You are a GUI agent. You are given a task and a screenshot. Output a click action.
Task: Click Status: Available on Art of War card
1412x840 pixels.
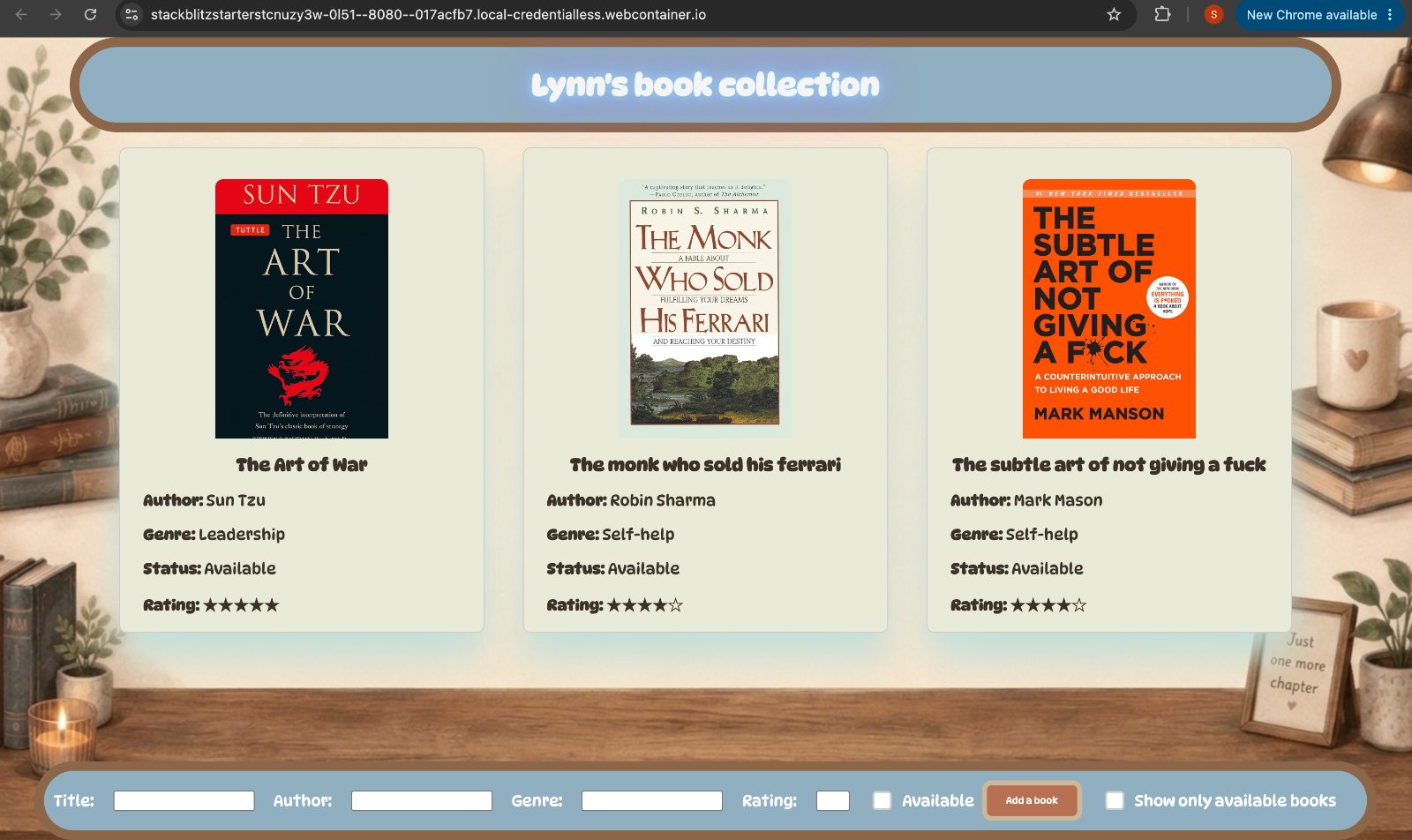tap(209, 569)
